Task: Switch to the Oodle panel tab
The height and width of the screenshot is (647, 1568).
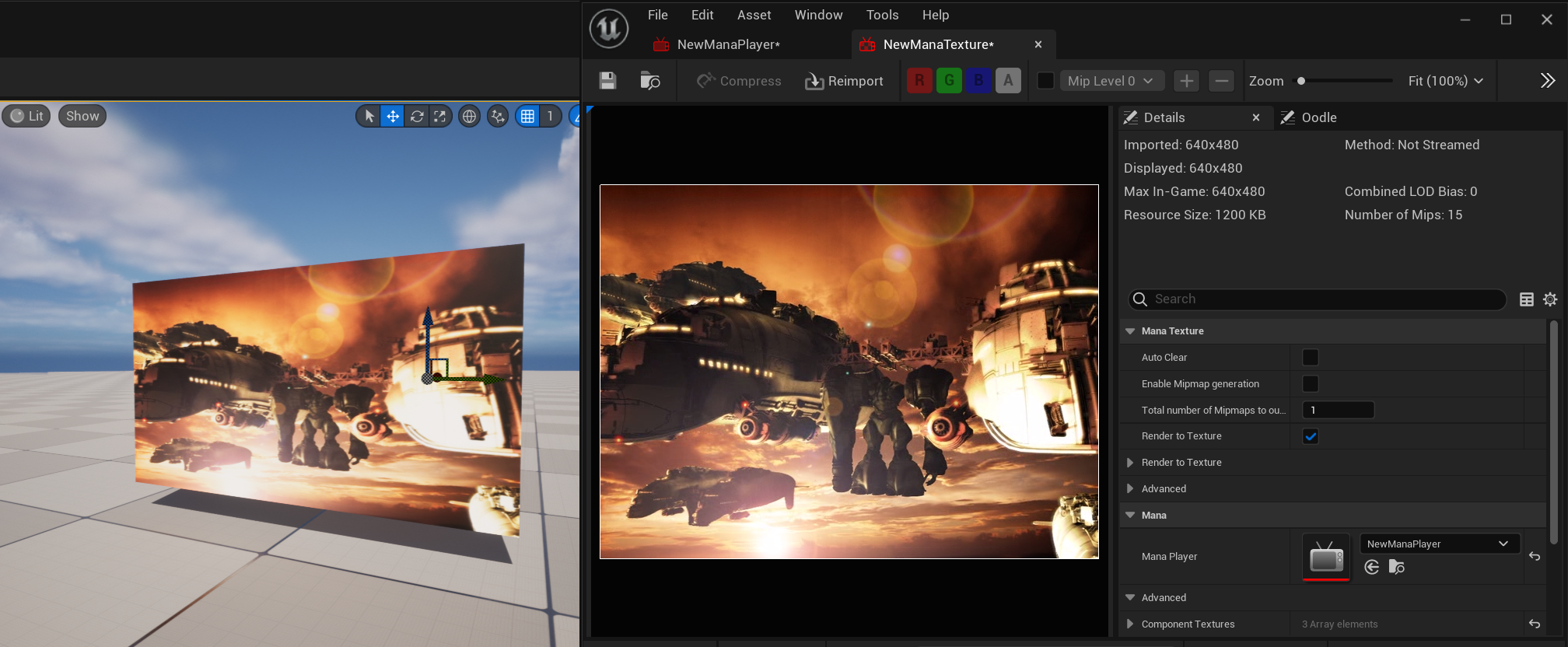Action: [1318, 117]
